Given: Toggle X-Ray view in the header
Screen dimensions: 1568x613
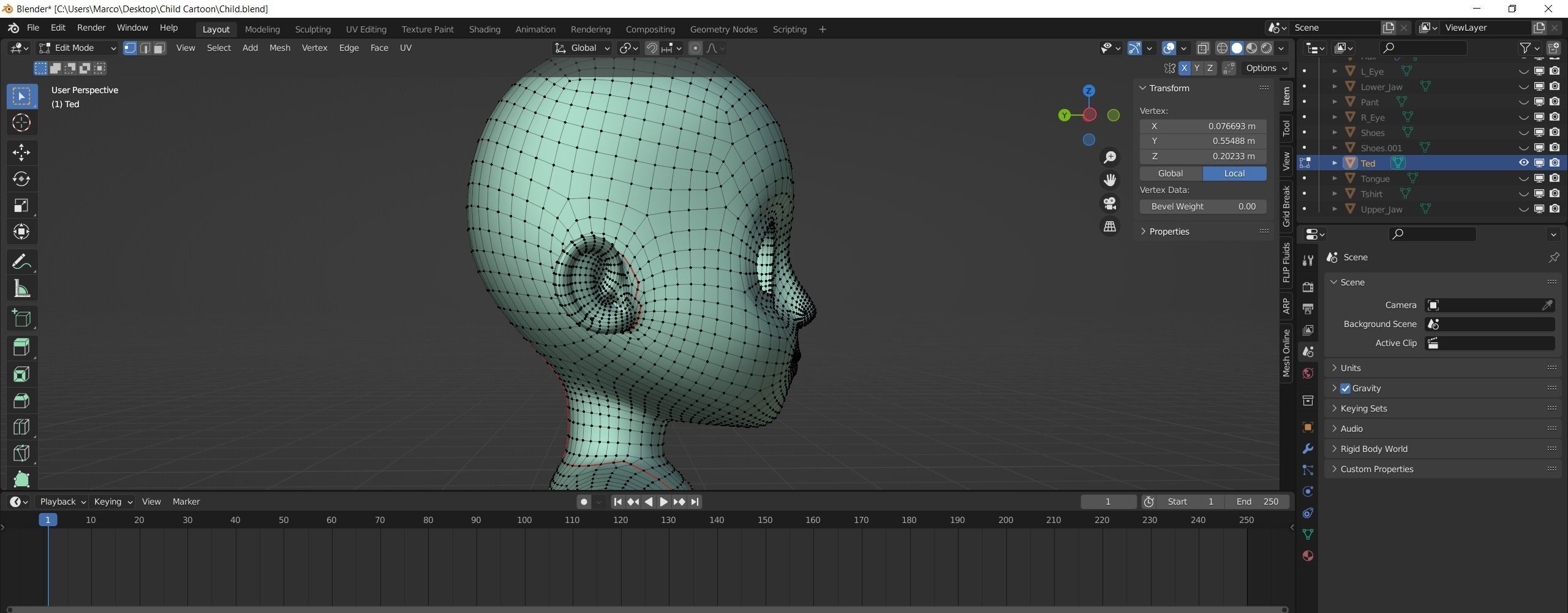Looking at the screenshot, I should (x=1203, y=48).
